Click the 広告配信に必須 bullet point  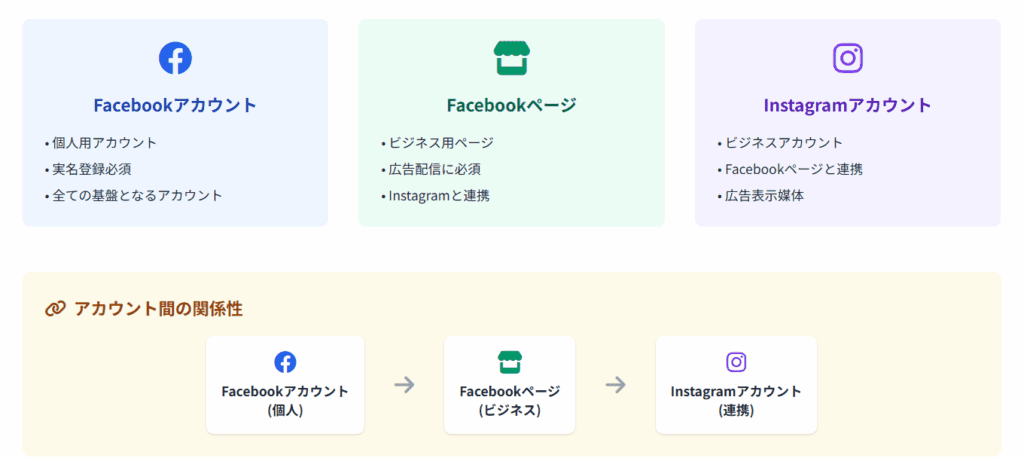pos(427,169)
